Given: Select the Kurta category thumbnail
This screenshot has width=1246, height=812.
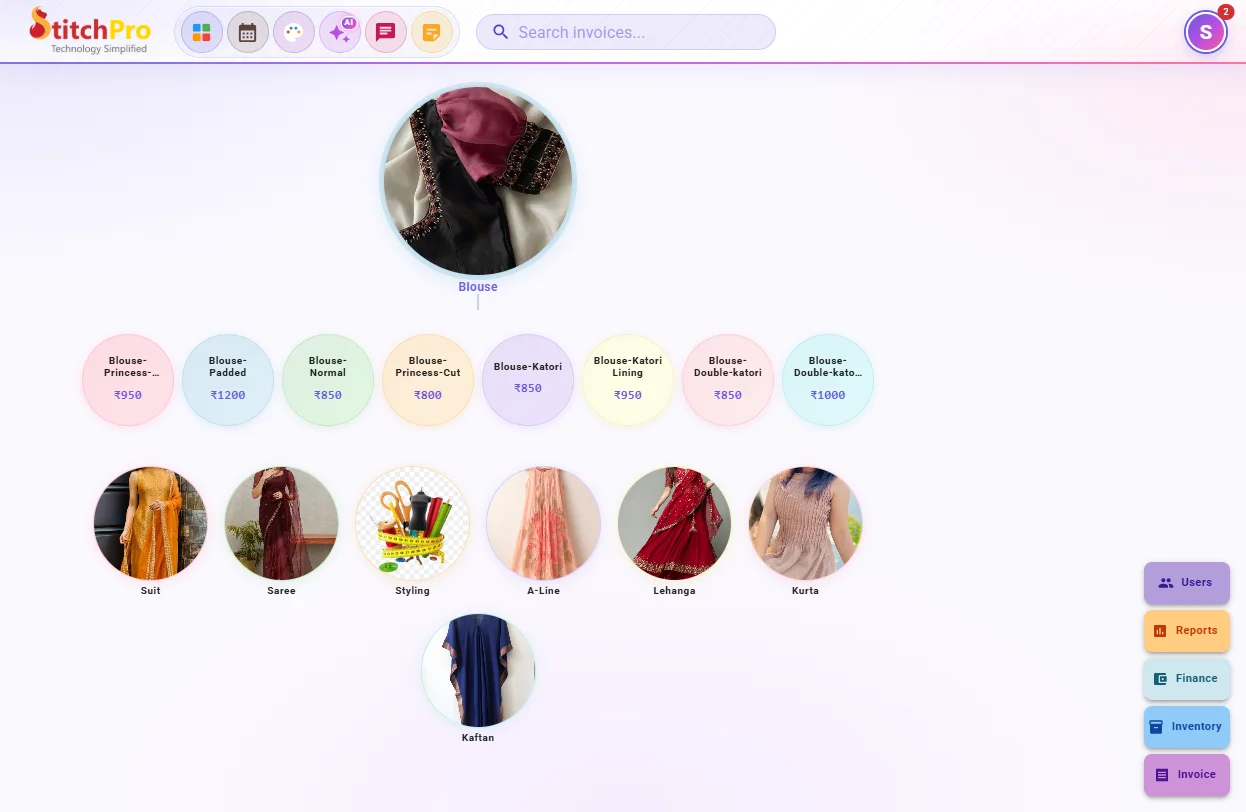Looking at the screenshot, I should click(805, 523).
